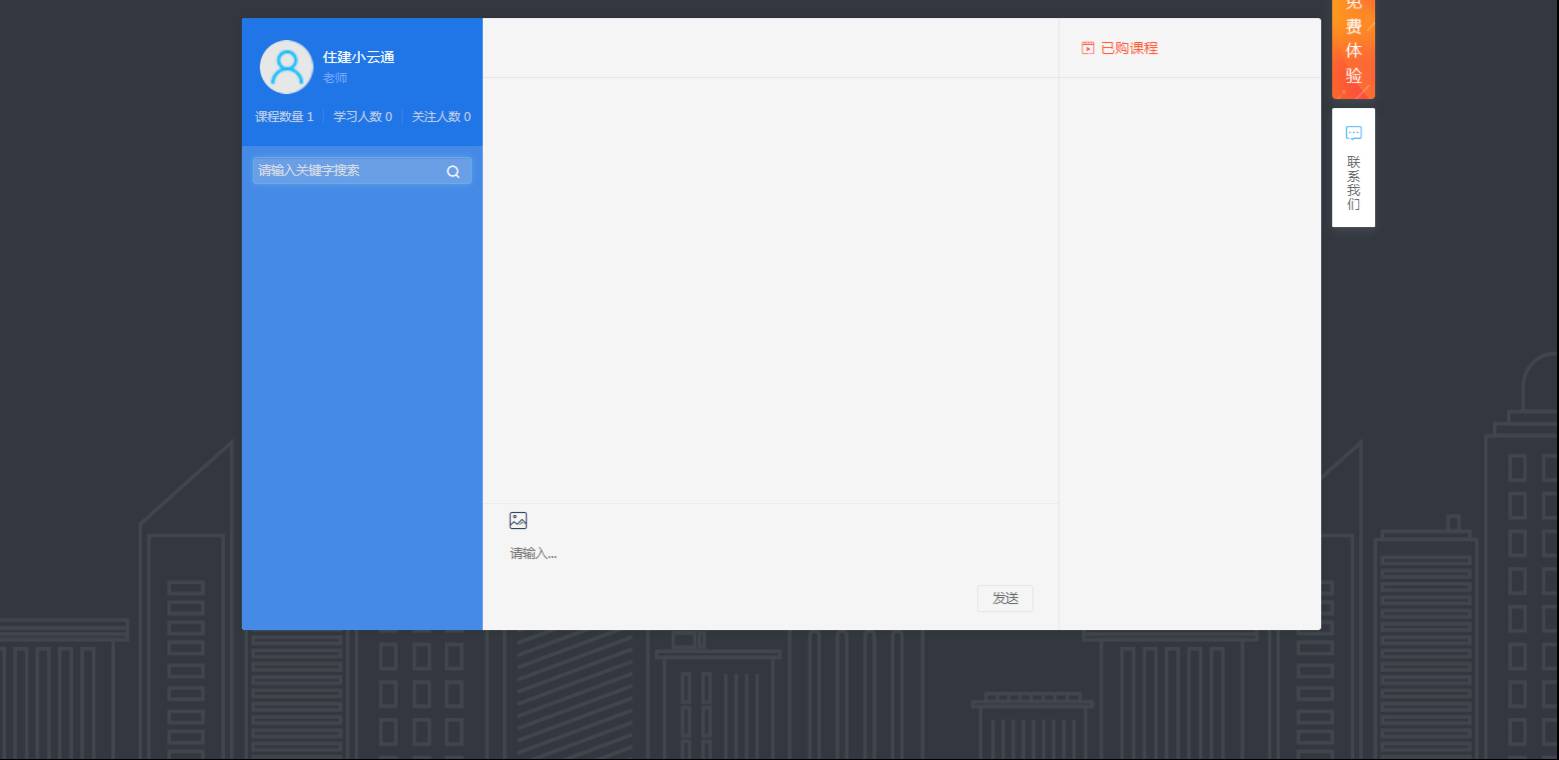Click the 联系我们 chat bubble icon
Screen dimensions: 1559x760
pyautogui.click(x=1353, y=133)
